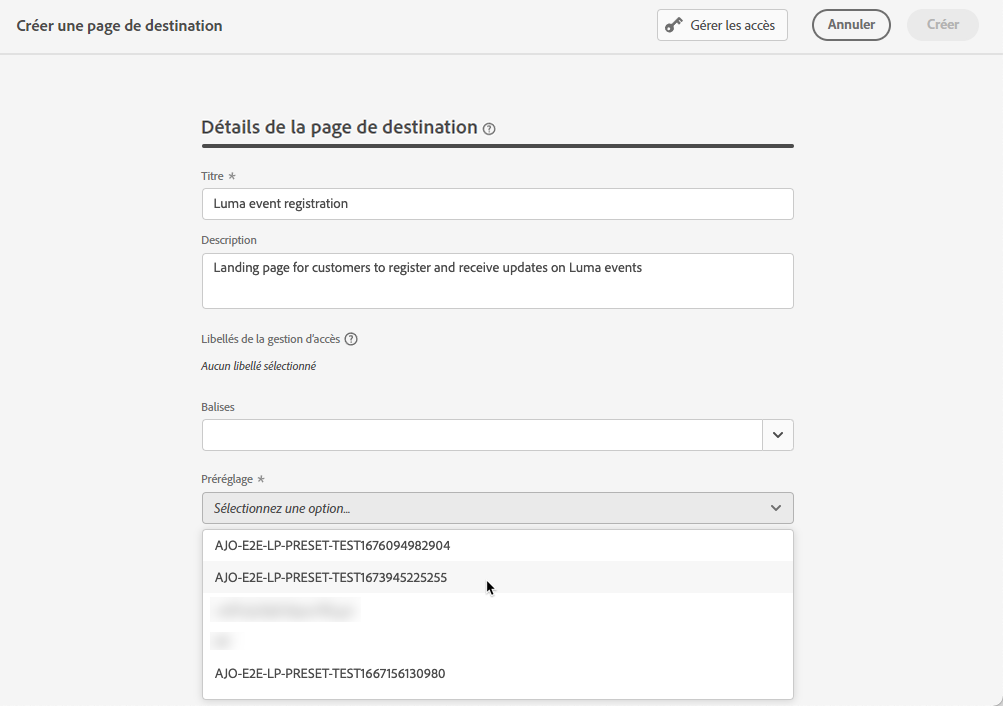Click the Titre field containing Luma event registration
The width and height of the screenshot is (1003, 706).
[497, 204]
